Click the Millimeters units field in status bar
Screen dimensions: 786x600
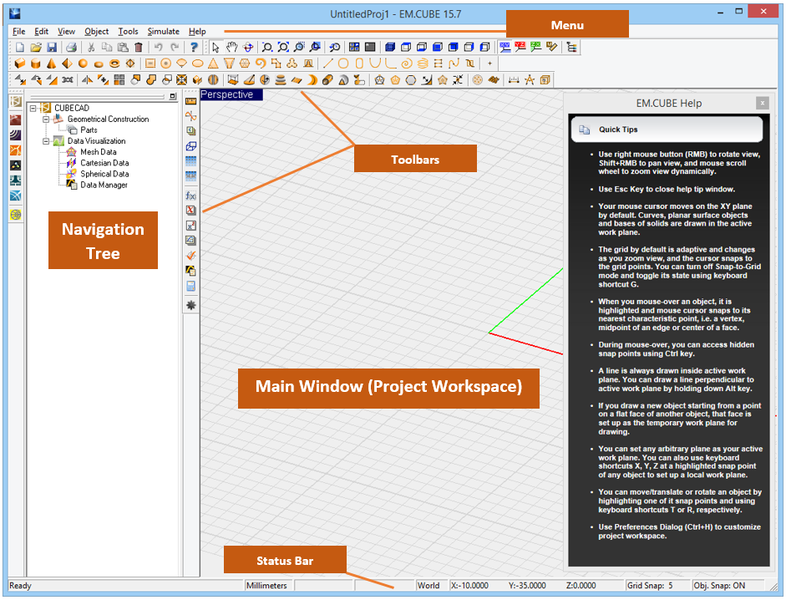point(267,585)
